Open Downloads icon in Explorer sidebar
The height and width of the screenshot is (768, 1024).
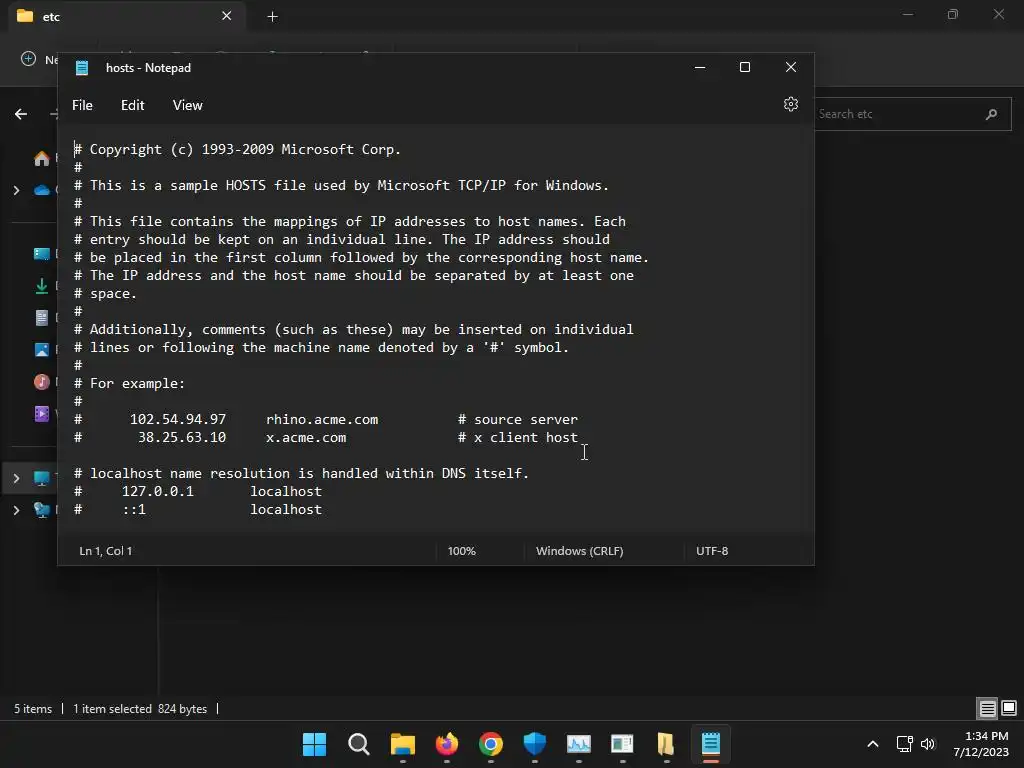(x=42, y=285)
